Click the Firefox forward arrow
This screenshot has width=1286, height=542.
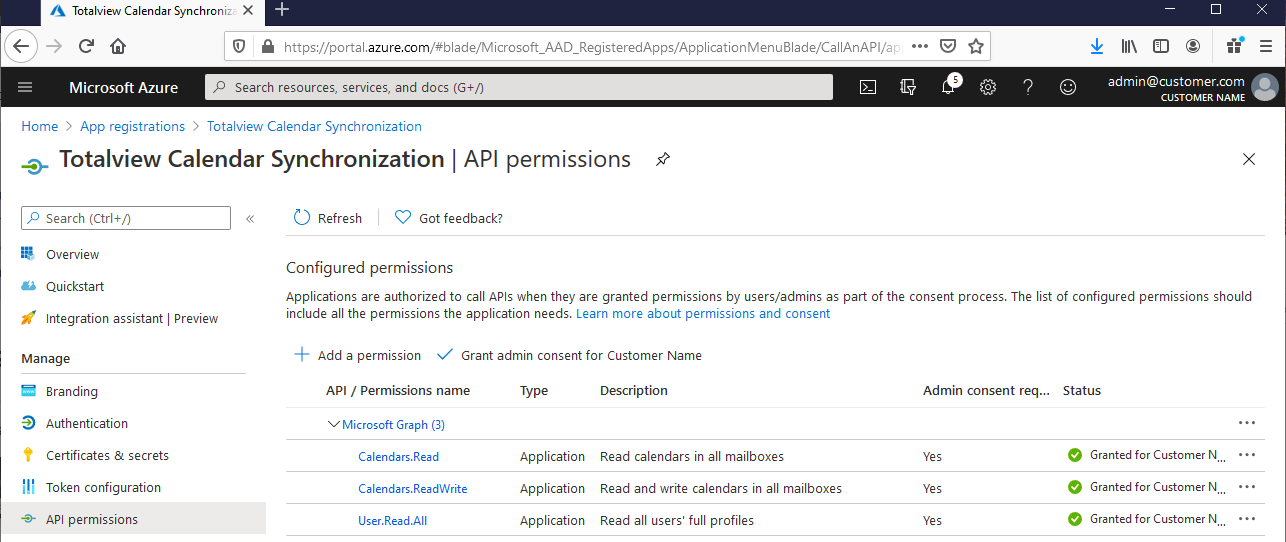coord(54,46)
